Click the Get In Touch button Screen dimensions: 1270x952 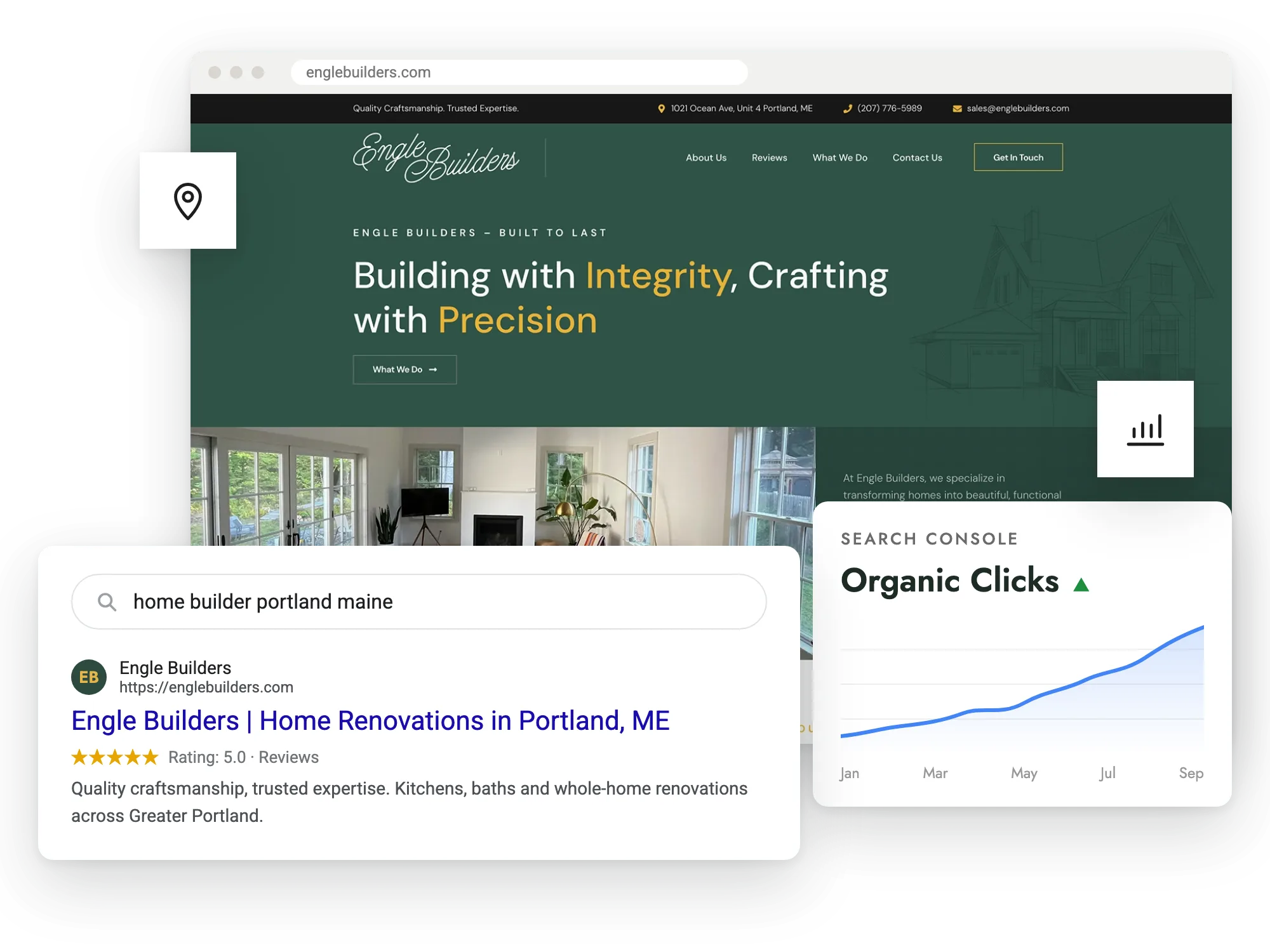(x=1019, y=157)
